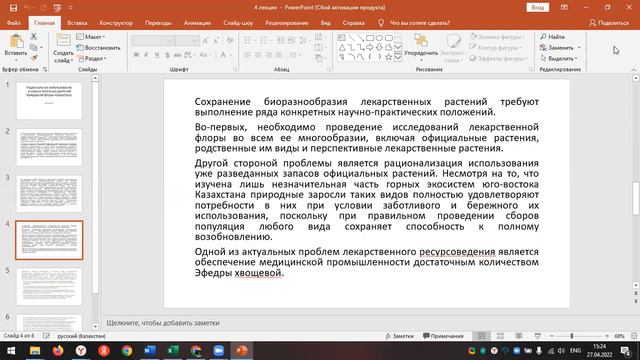640x360 pixels.
Task: Switch to the Анимация tab
Action: pos(197,23)
